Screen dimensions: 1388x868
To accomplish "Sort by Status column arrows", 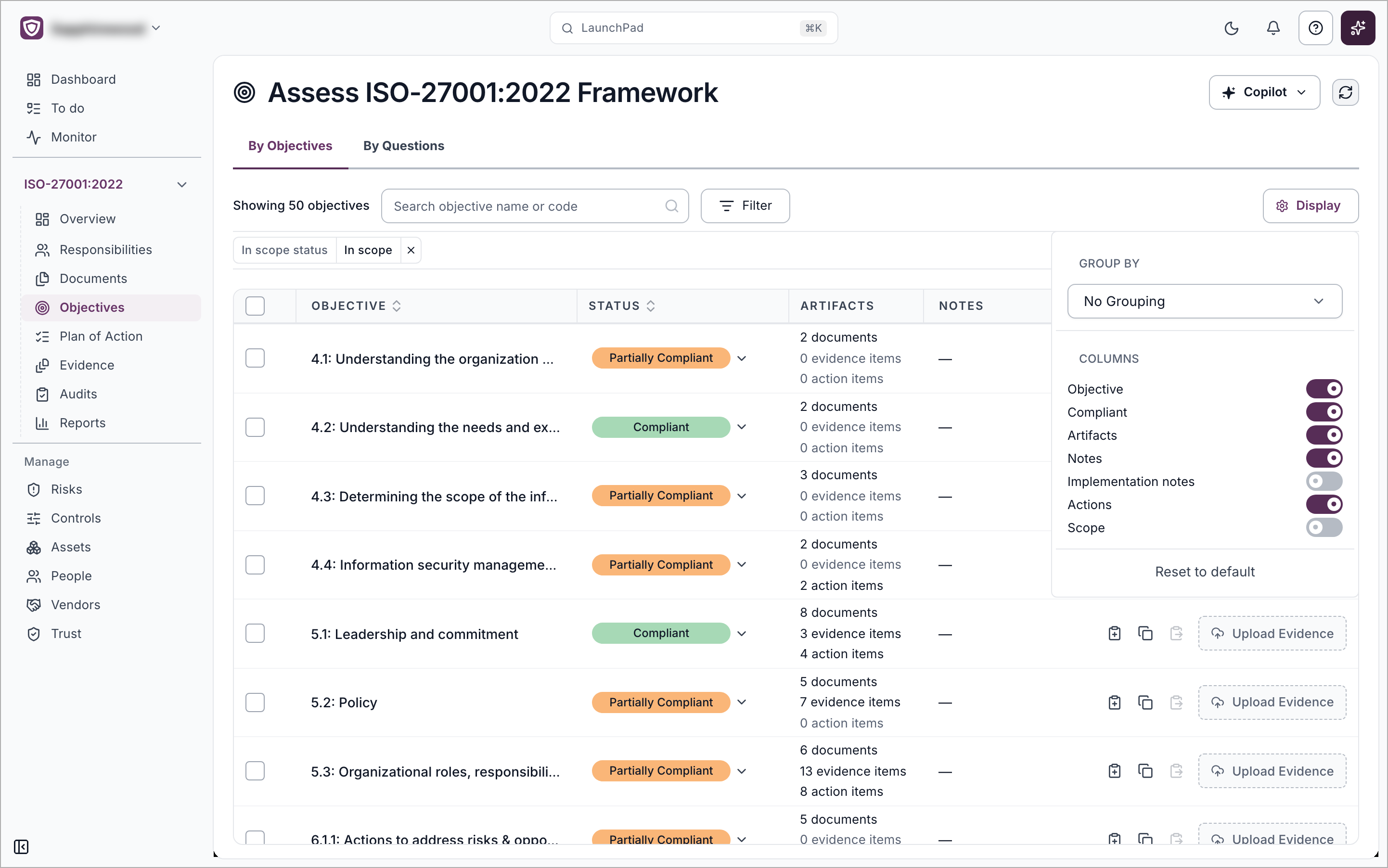I will coord(650,306).
